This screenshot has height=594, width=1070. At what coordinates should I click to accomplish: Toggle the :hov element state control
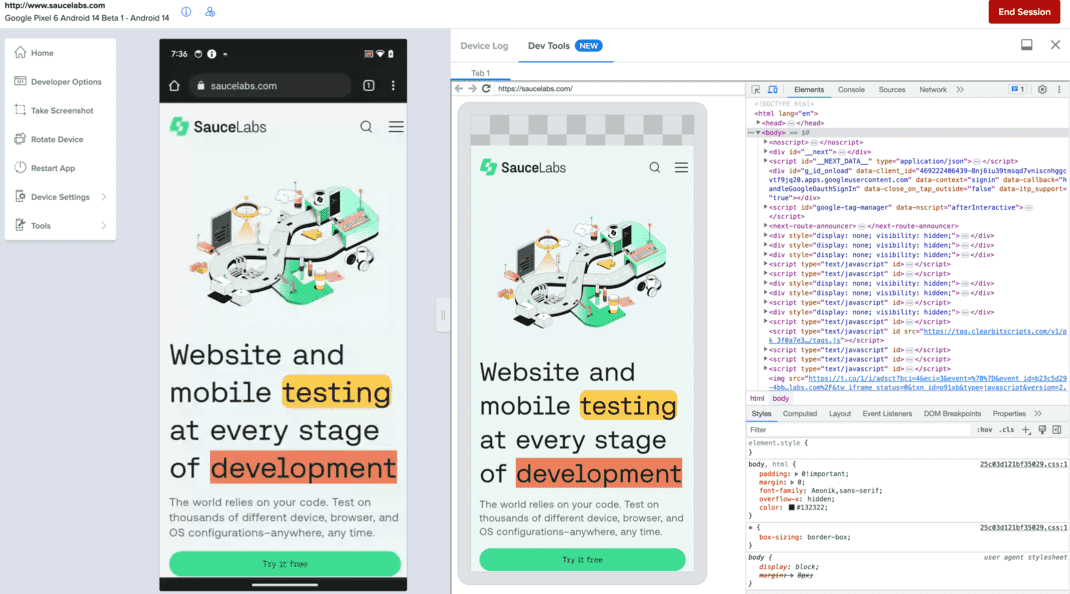pos(984,429)
